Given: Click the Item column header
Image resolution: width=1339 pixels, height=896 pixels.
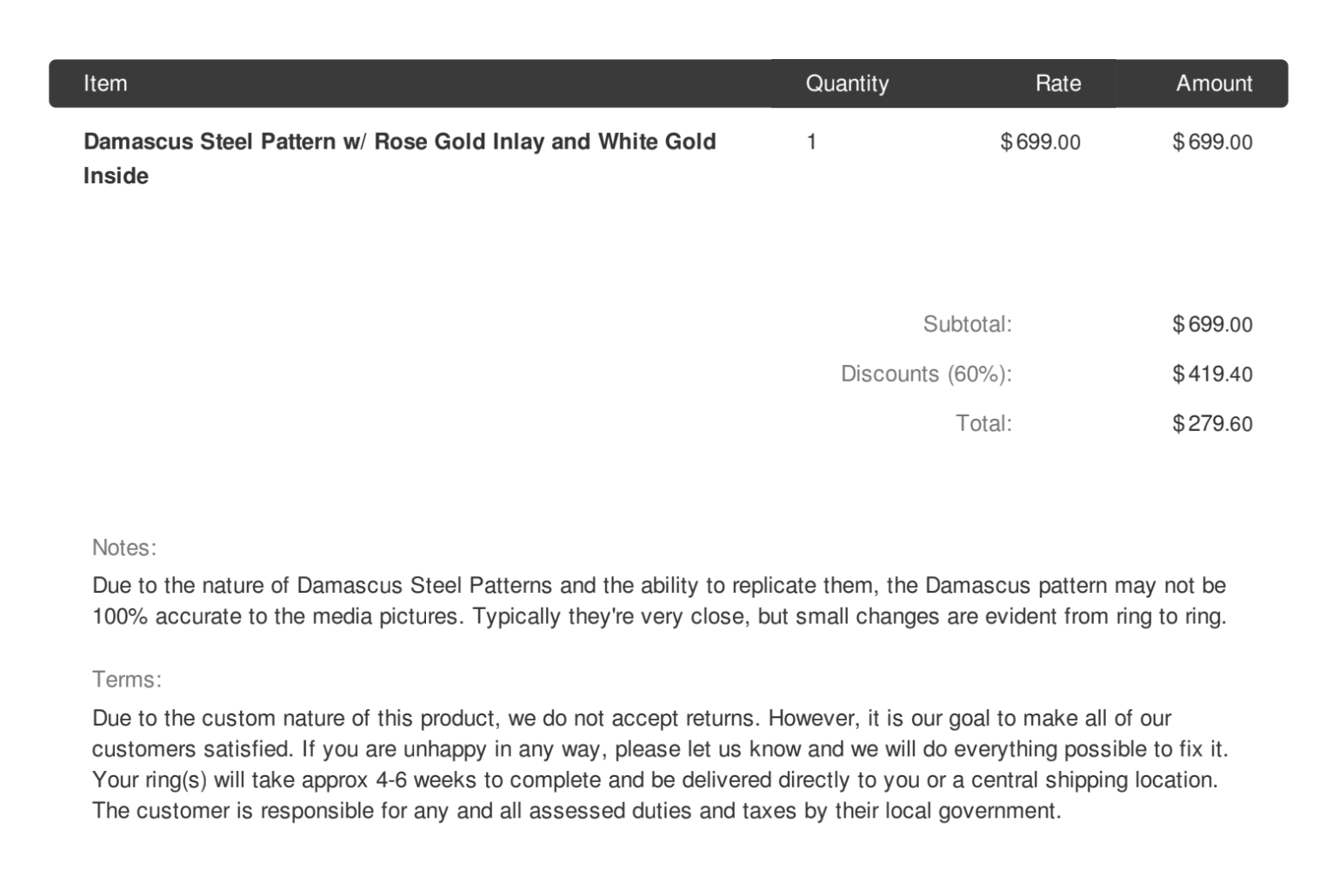Looking at the screenshot, I should [x=105, y=83].
